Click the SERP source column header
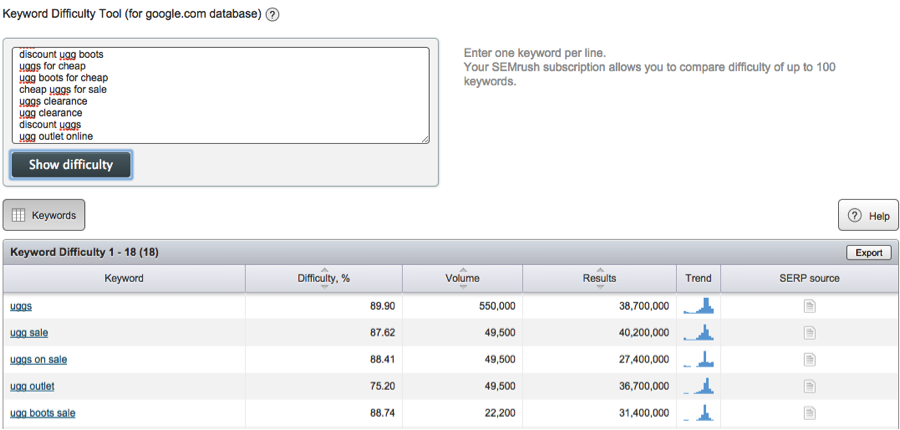 point(809,278)
